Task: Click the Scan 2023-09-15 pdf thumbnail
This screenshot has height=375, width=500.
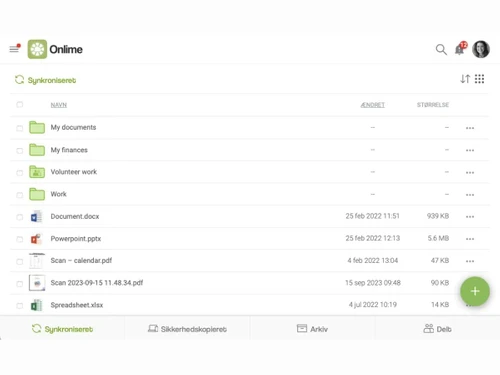Action: click(x=37, y=283)
